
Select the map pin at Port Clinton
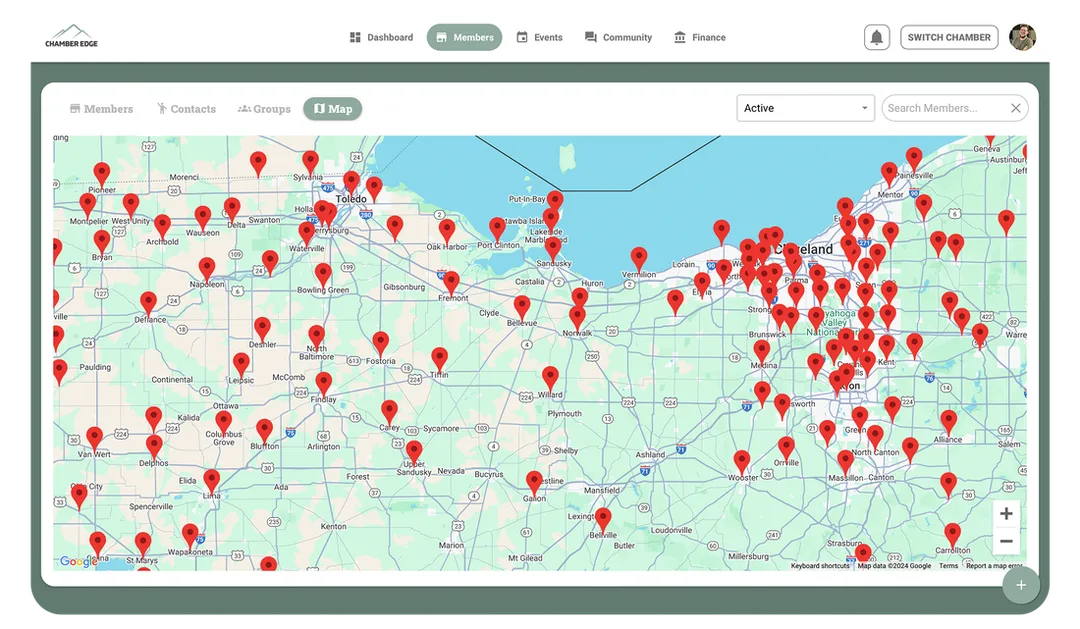497,229
